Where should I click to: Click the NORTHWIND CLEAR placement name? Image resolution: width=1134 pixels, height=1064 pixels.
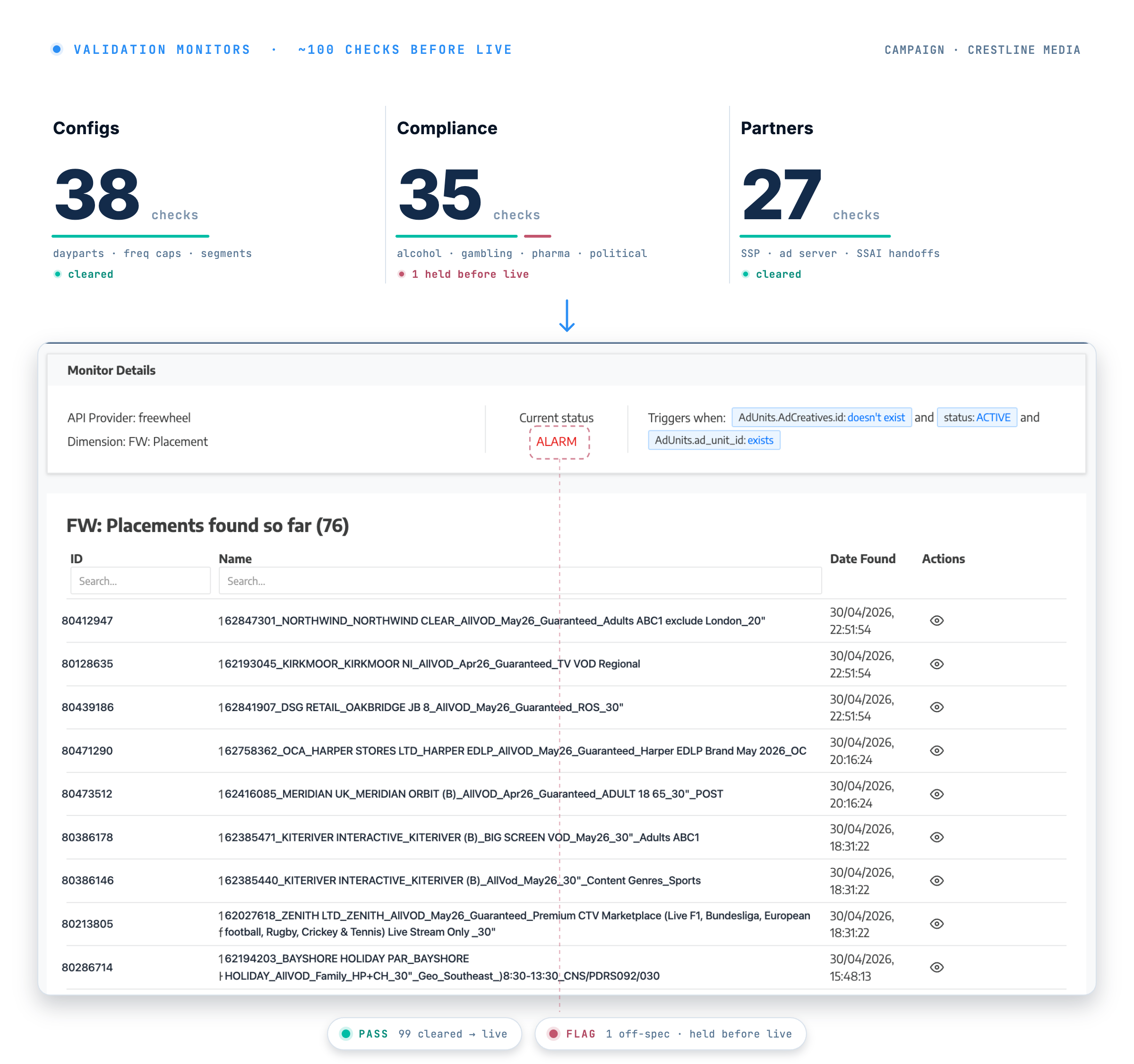(492, 620)
